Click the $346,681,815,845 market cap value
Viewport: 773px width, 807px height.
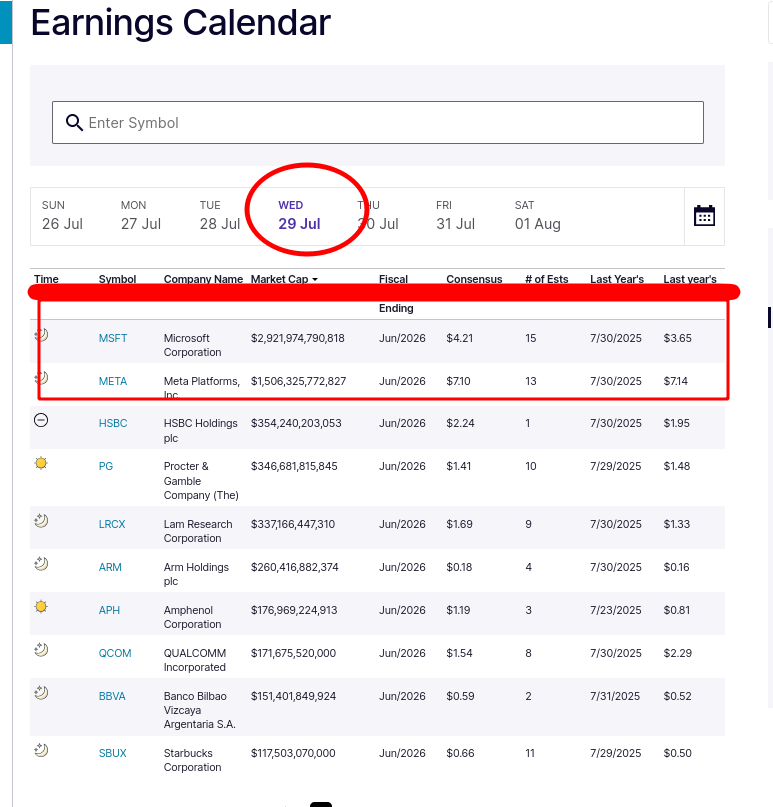(294, 466)
